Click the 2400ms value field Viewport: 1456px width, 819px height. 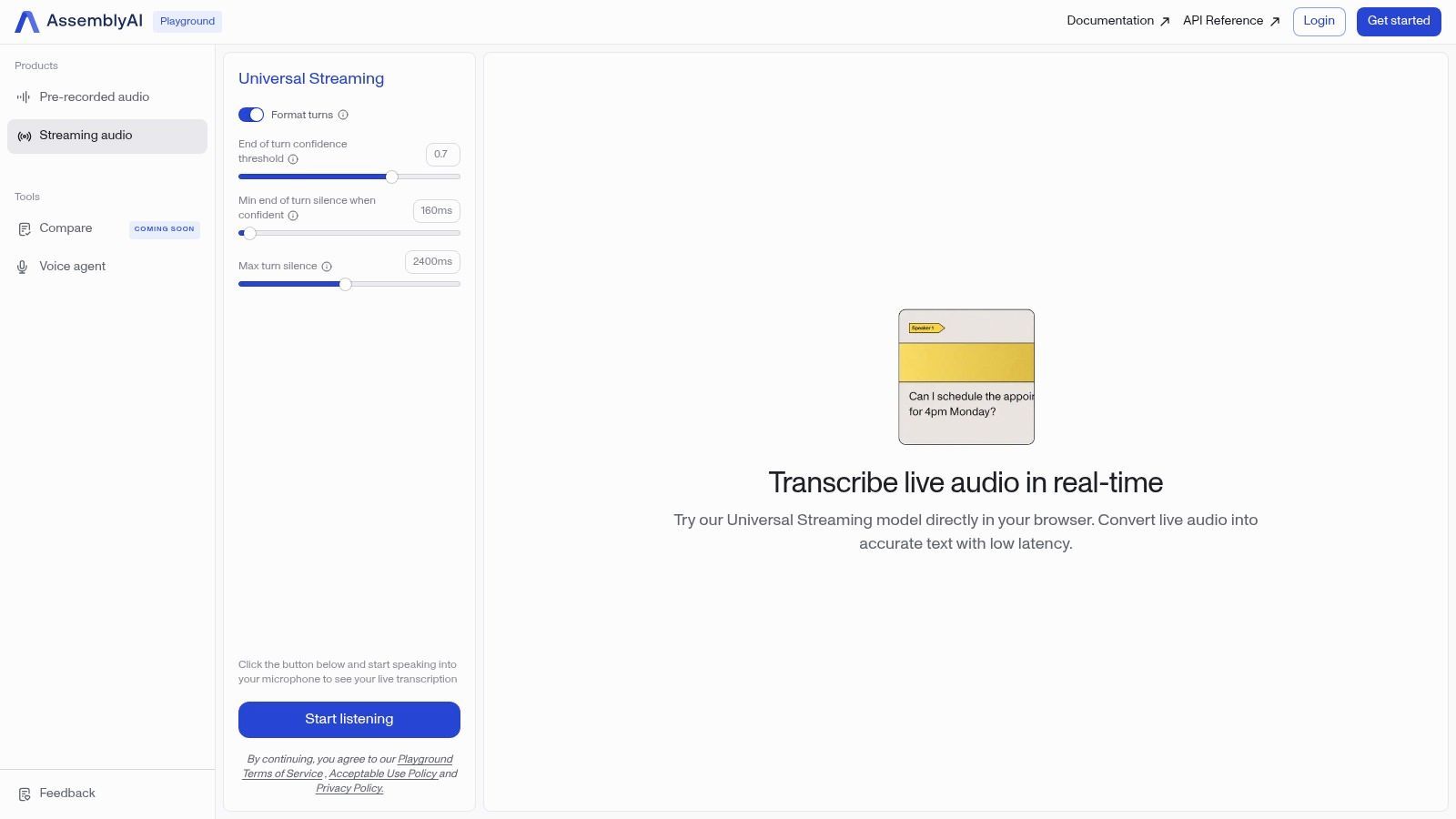click(432, 261)
